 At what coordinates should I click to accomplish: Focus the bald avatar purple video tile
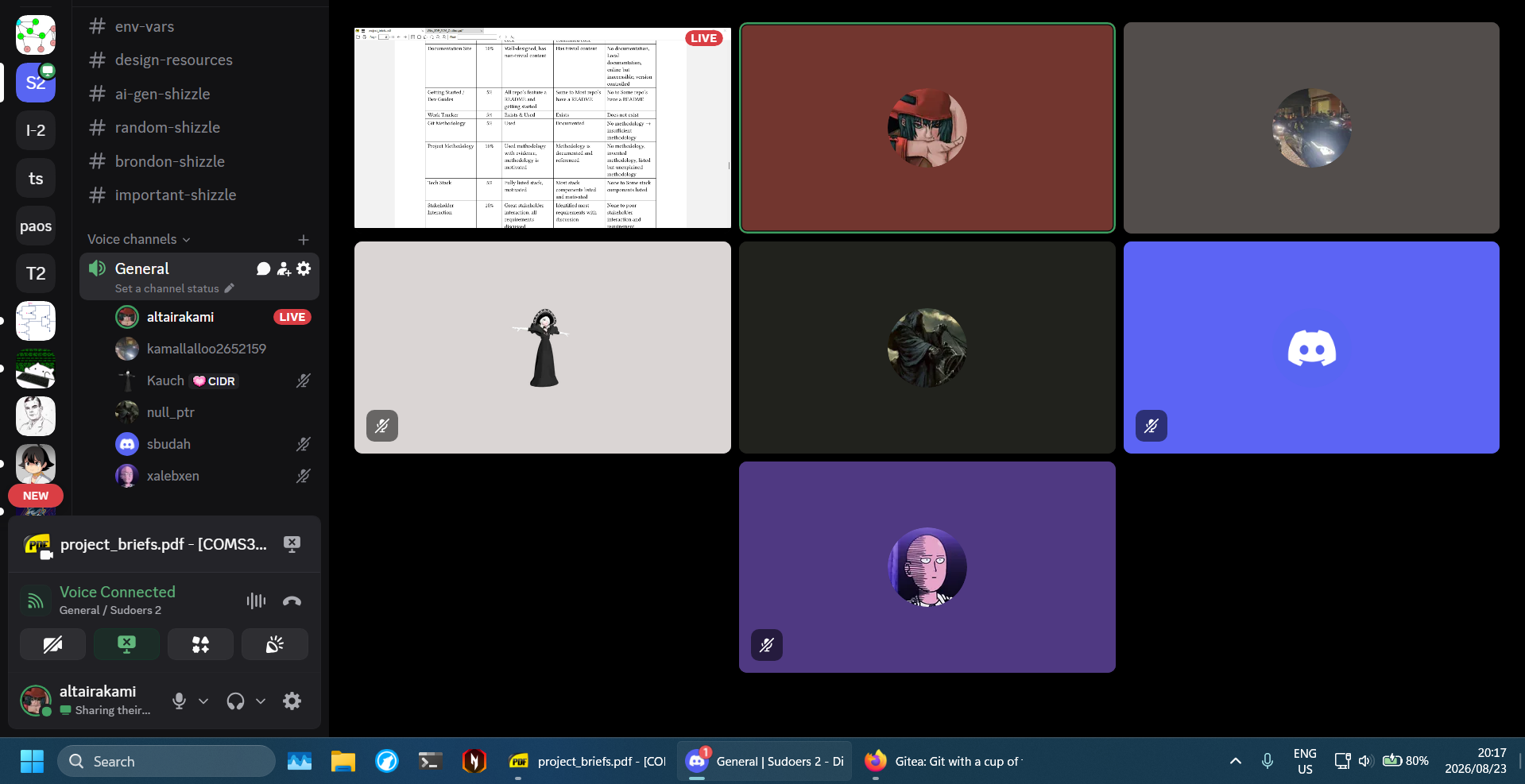coord(927,567)
